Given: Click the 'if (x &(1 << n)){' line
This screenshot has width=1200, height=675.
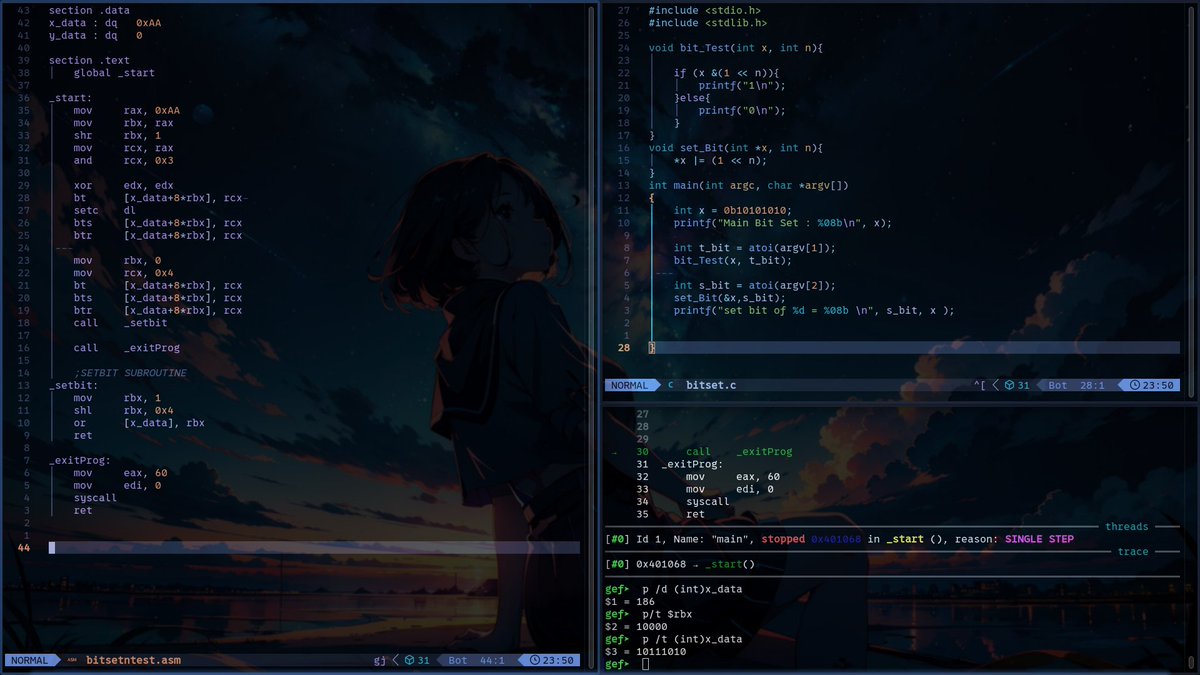Looking at the screenshot, I should click(x=726, y=73).
